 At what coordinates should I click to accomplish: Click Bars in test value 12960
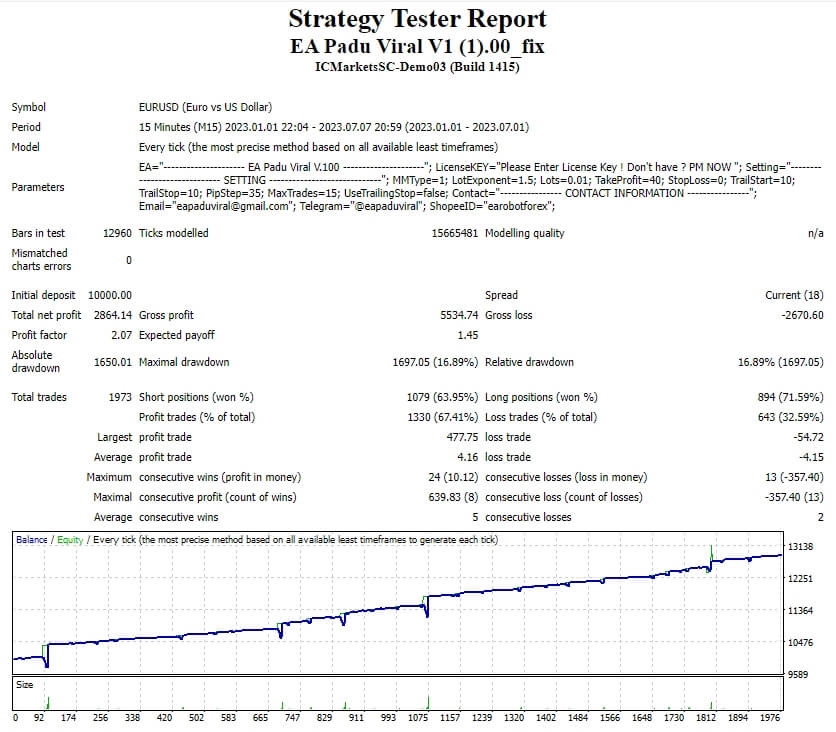click(x=117, y=234)
